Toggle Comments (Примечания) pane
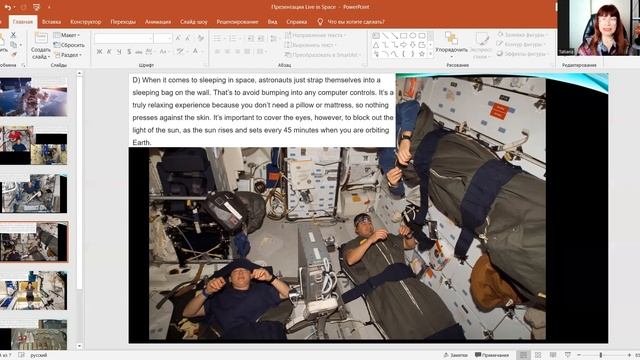The height and width of the screenshot is (360, 640). coord(492,355)
